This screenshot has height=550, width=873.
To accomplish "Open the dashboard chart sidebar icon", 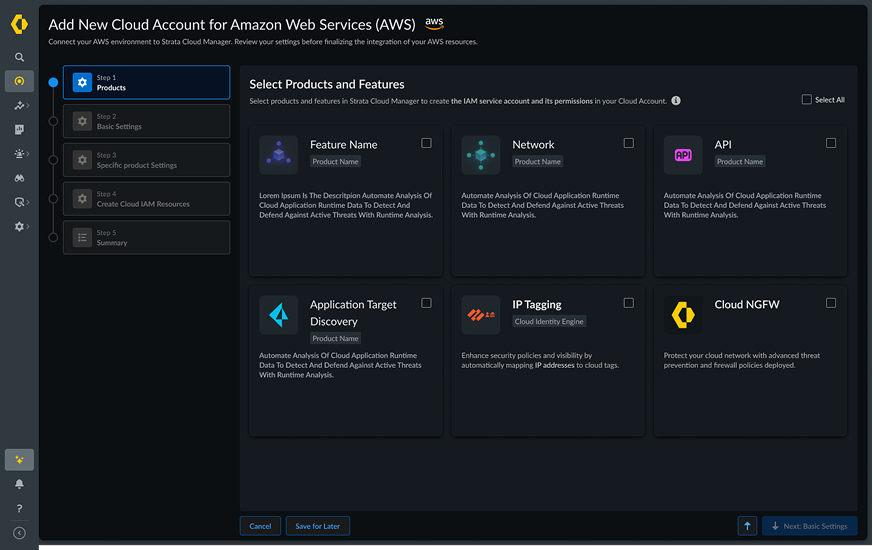I will pyautogui.click(x=19, y=130).
